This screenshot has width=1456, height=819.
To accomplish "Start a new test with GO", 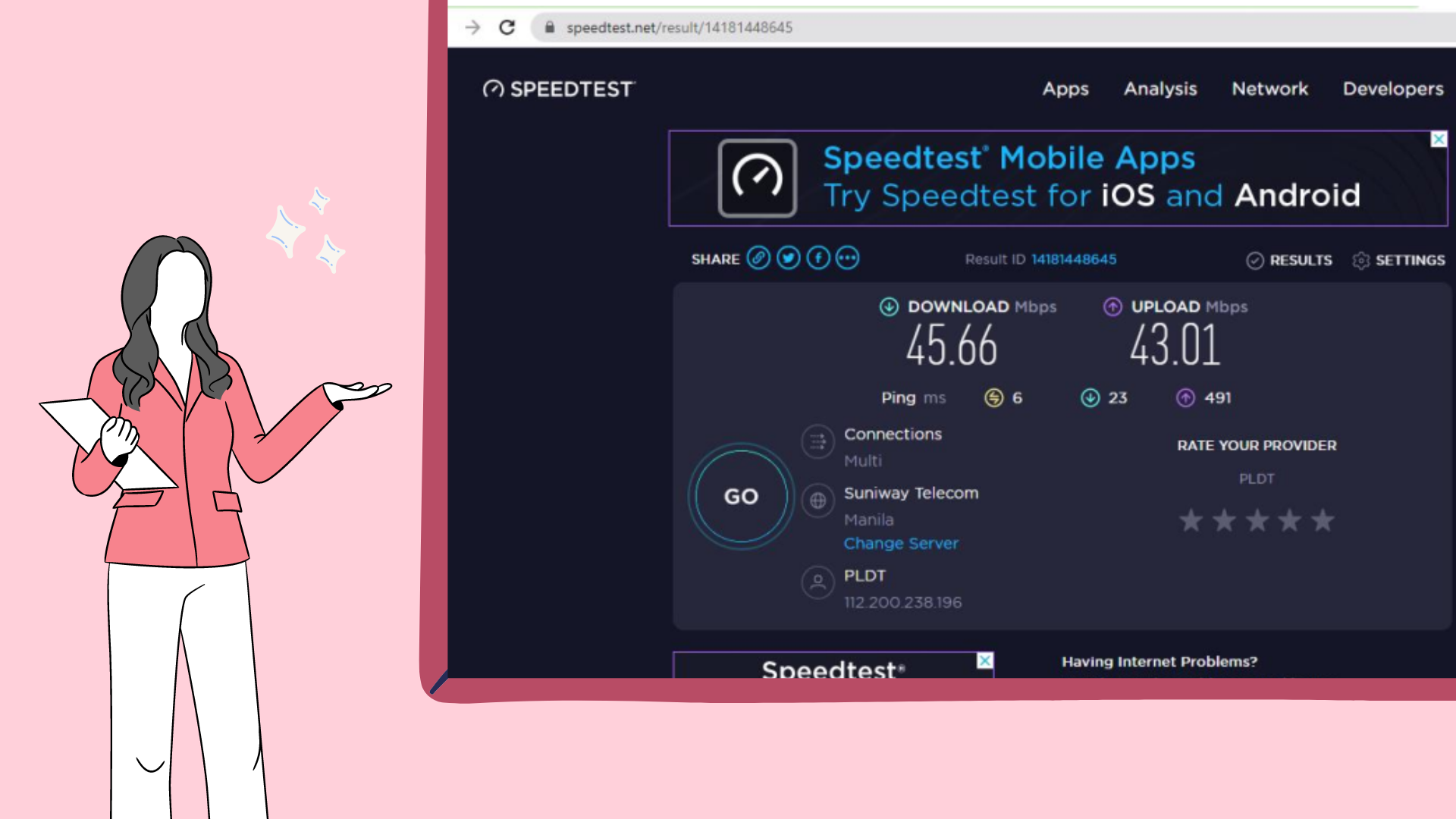I will click(x=741, y=496).
